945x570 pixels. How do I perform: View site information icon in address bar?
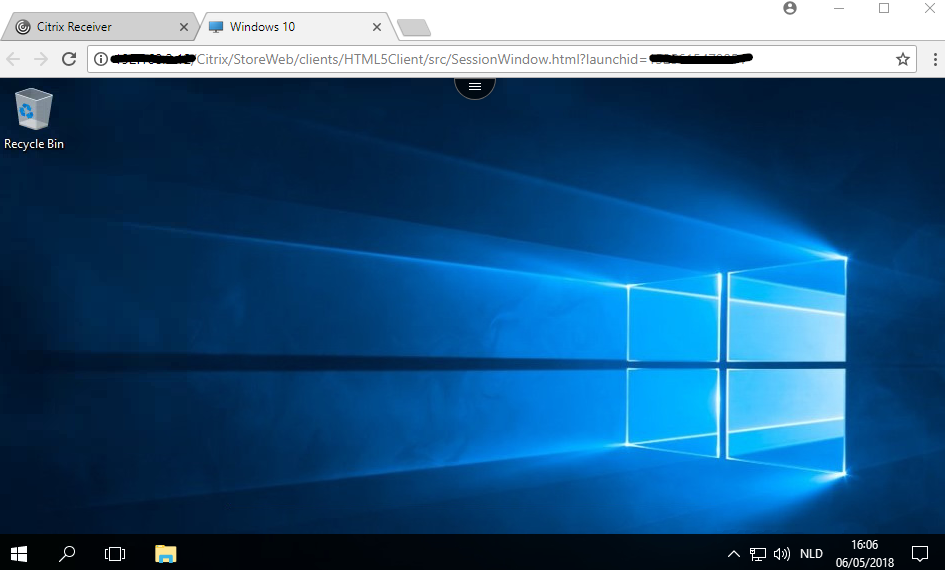[101, 59]
